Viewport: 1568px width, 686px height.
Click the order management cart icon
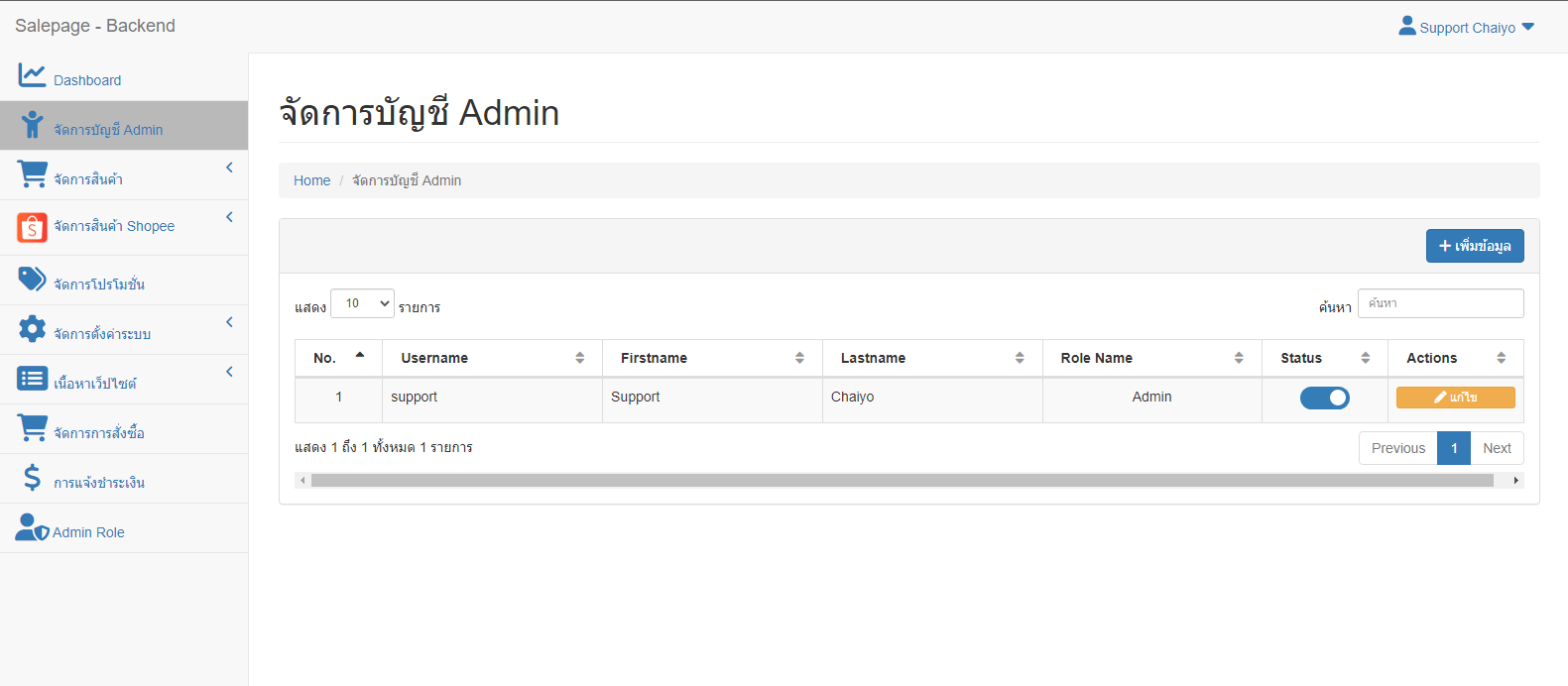(x=32, y=428)
